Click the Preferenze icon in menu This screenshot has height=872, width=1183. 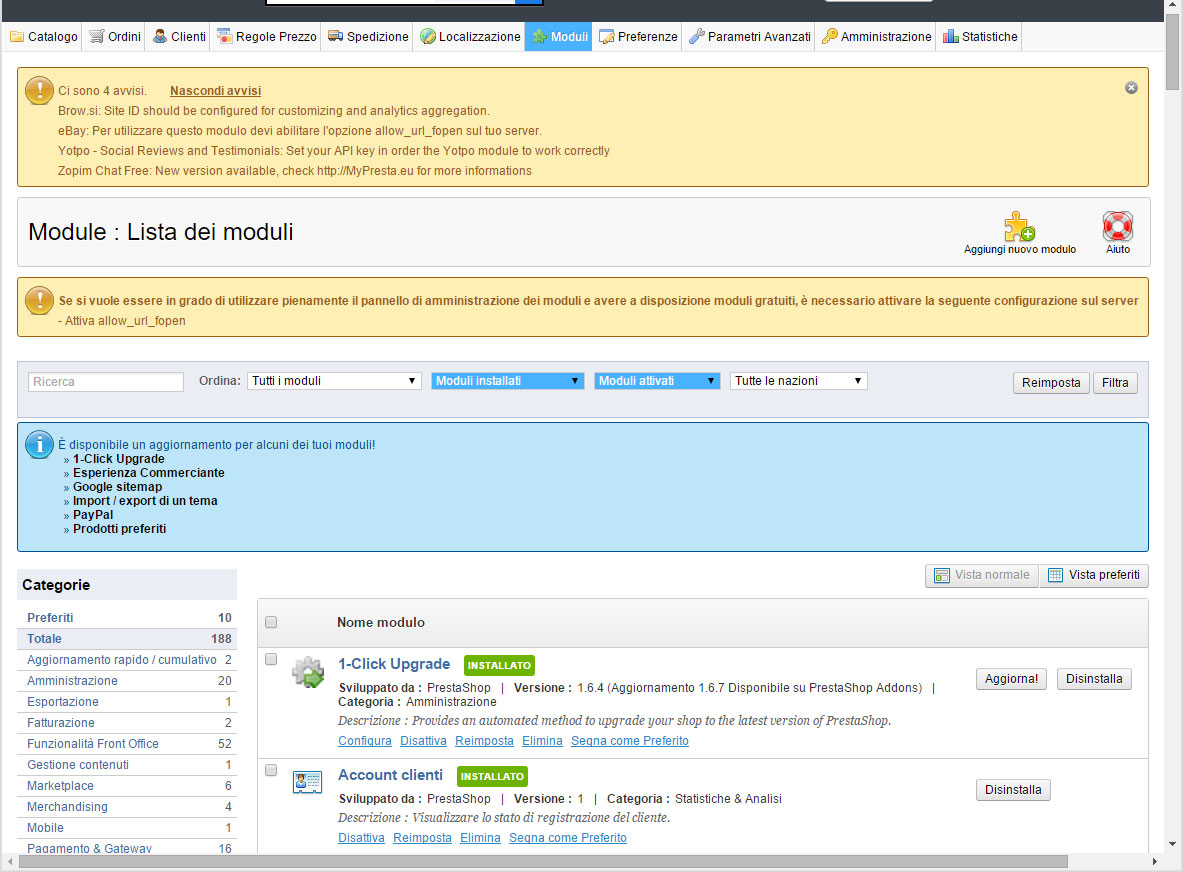[x=607, y=37]
